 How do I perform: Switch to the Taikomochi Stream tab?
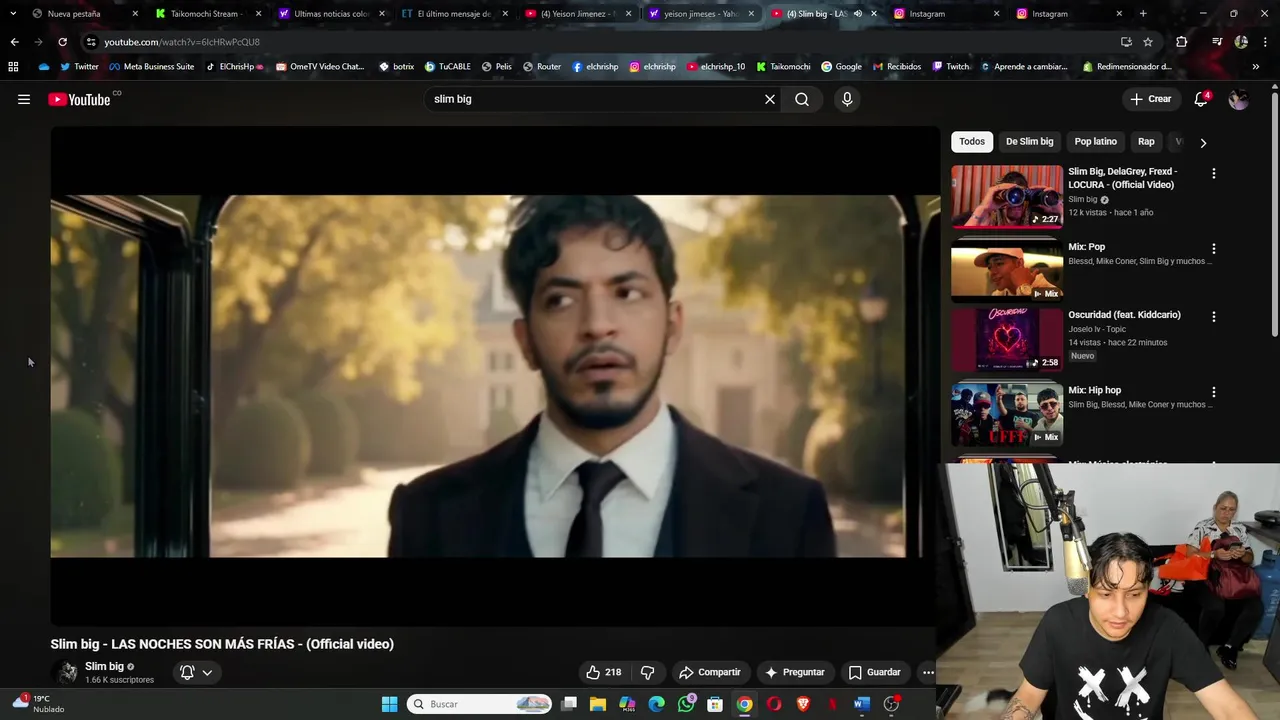pos(208,14)
